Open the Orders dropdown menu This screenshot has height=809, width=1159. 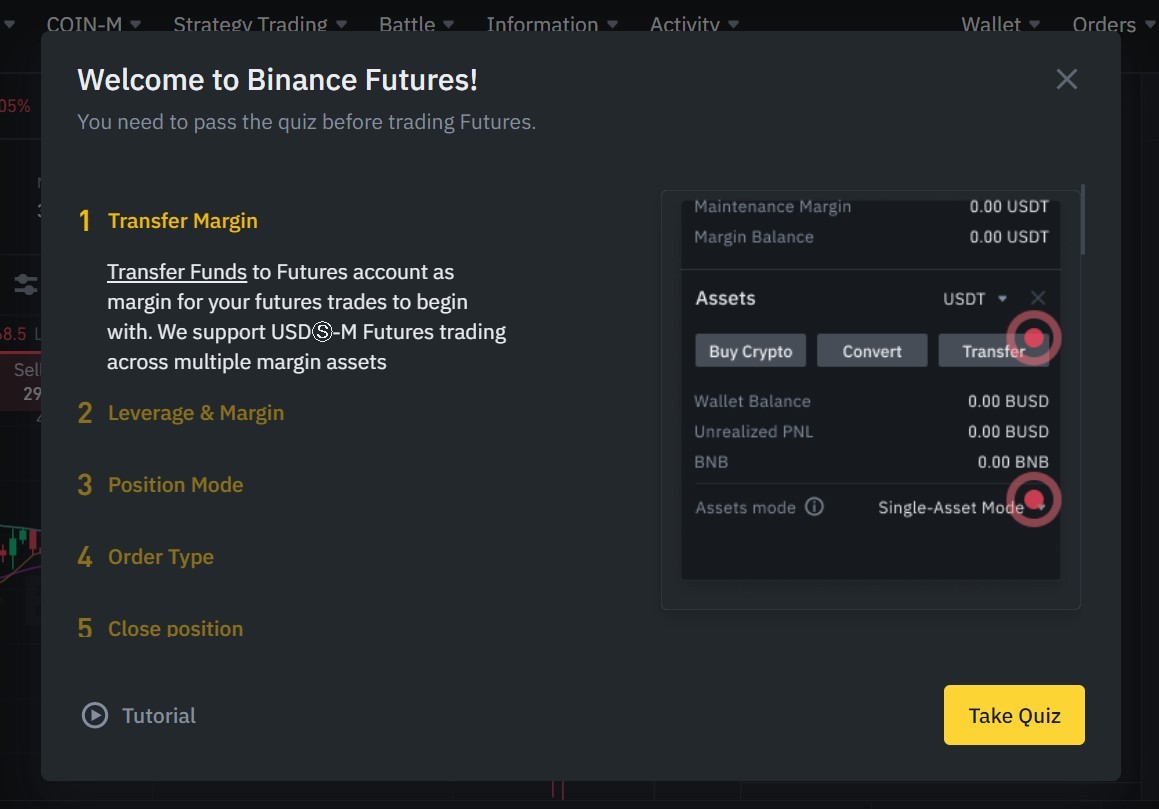coord(1113,24)
